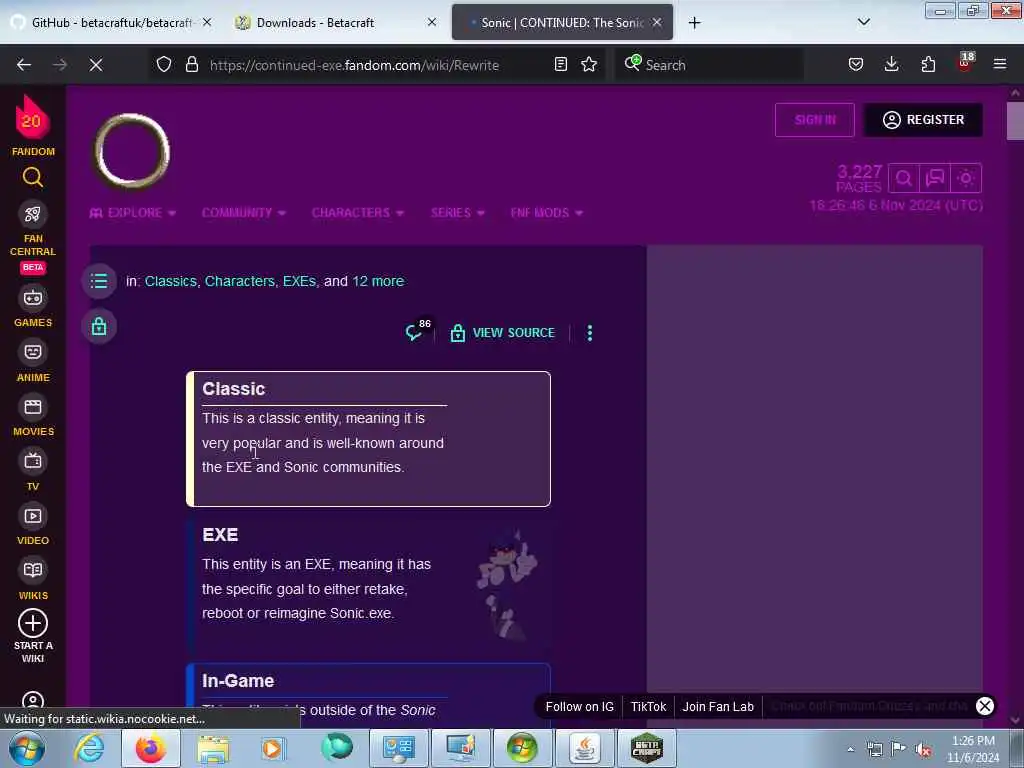1024x768 pixels.
Task: Expand the Characters dropdown menu
Action: pos(358,213)
